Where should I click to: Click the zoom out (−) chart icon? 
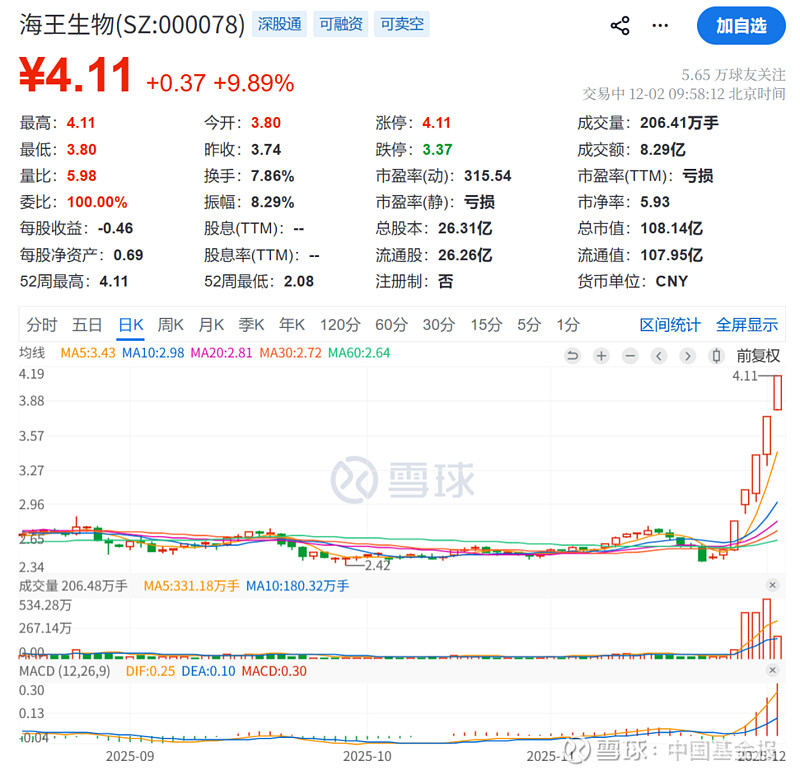[629, 355]
